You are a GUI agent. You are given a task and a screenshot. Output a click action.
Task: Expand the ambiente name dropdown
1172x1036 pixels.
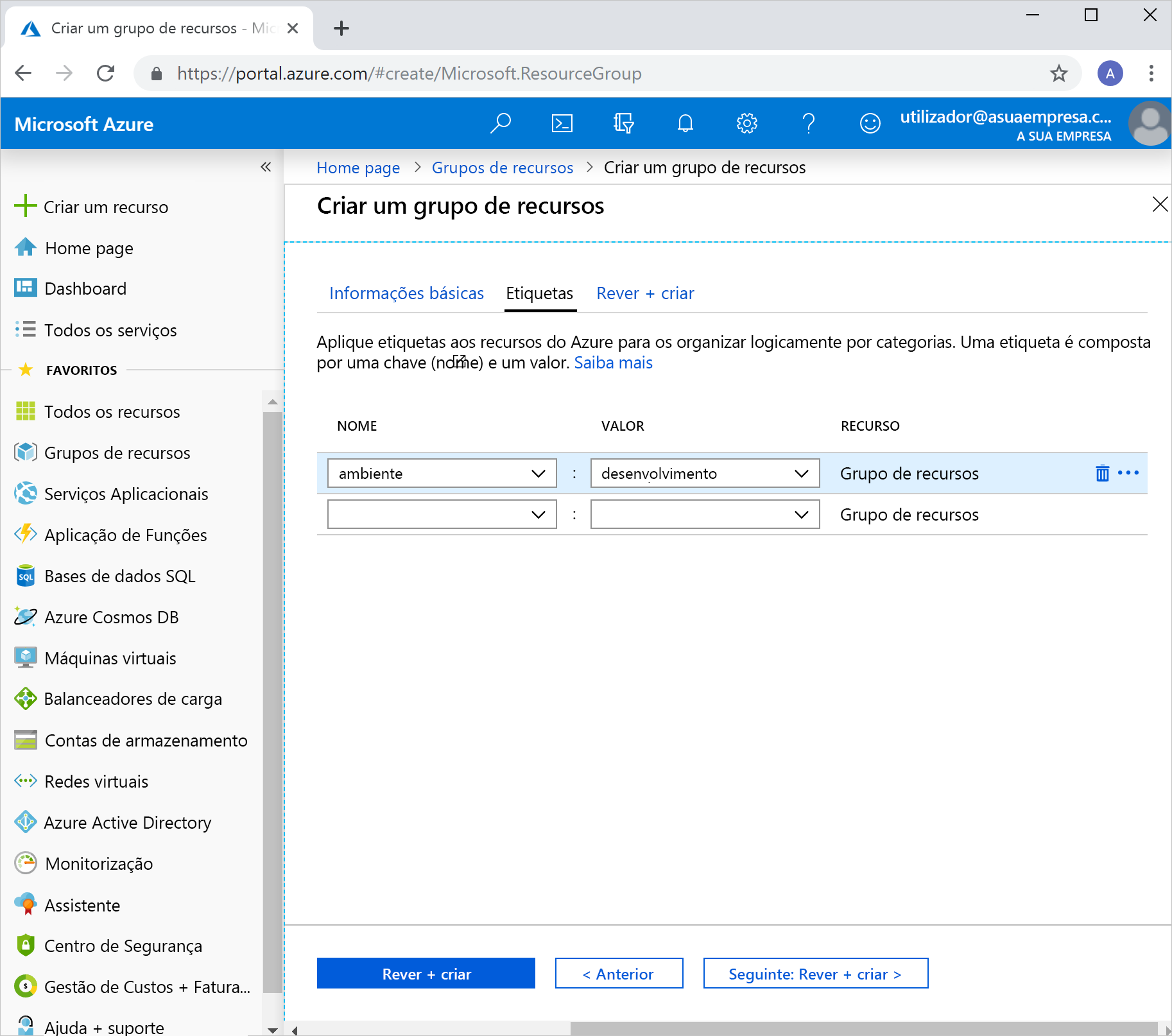pyautogui.click(x=538, y=474)
